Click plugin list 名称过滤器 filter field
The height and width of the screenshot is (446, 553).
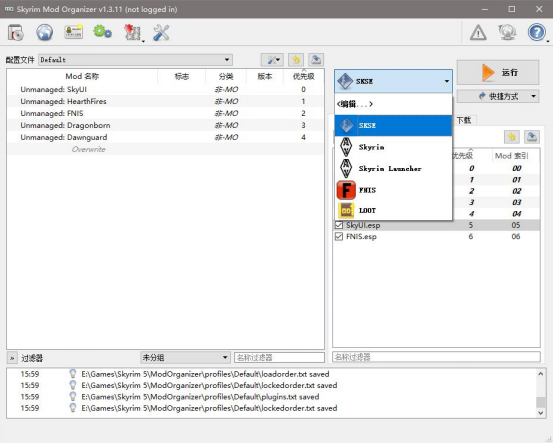tap(436, 357)
